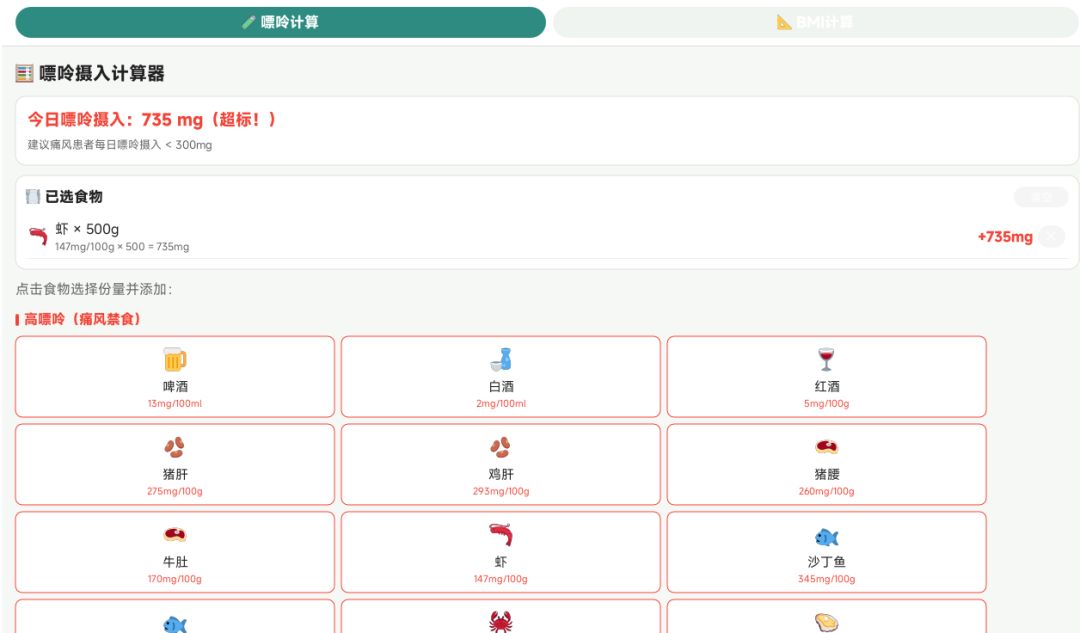Click the 147mg/100g × 500 = 735mg formula
Image resolution: width=1080 pixels, height=633 pixels.
pos(122,247)
